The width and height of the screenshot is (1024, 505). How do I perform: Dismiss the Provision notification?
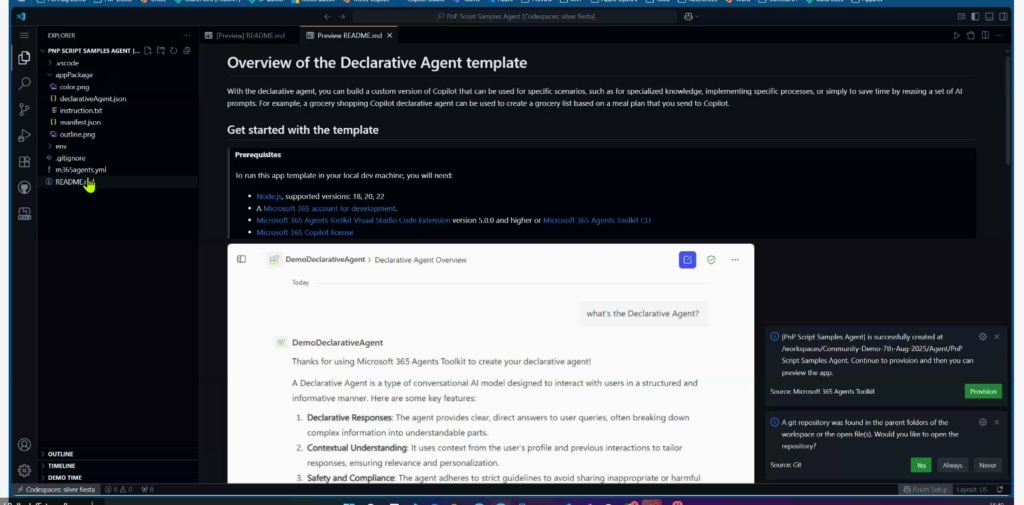(x=997, y=336)
